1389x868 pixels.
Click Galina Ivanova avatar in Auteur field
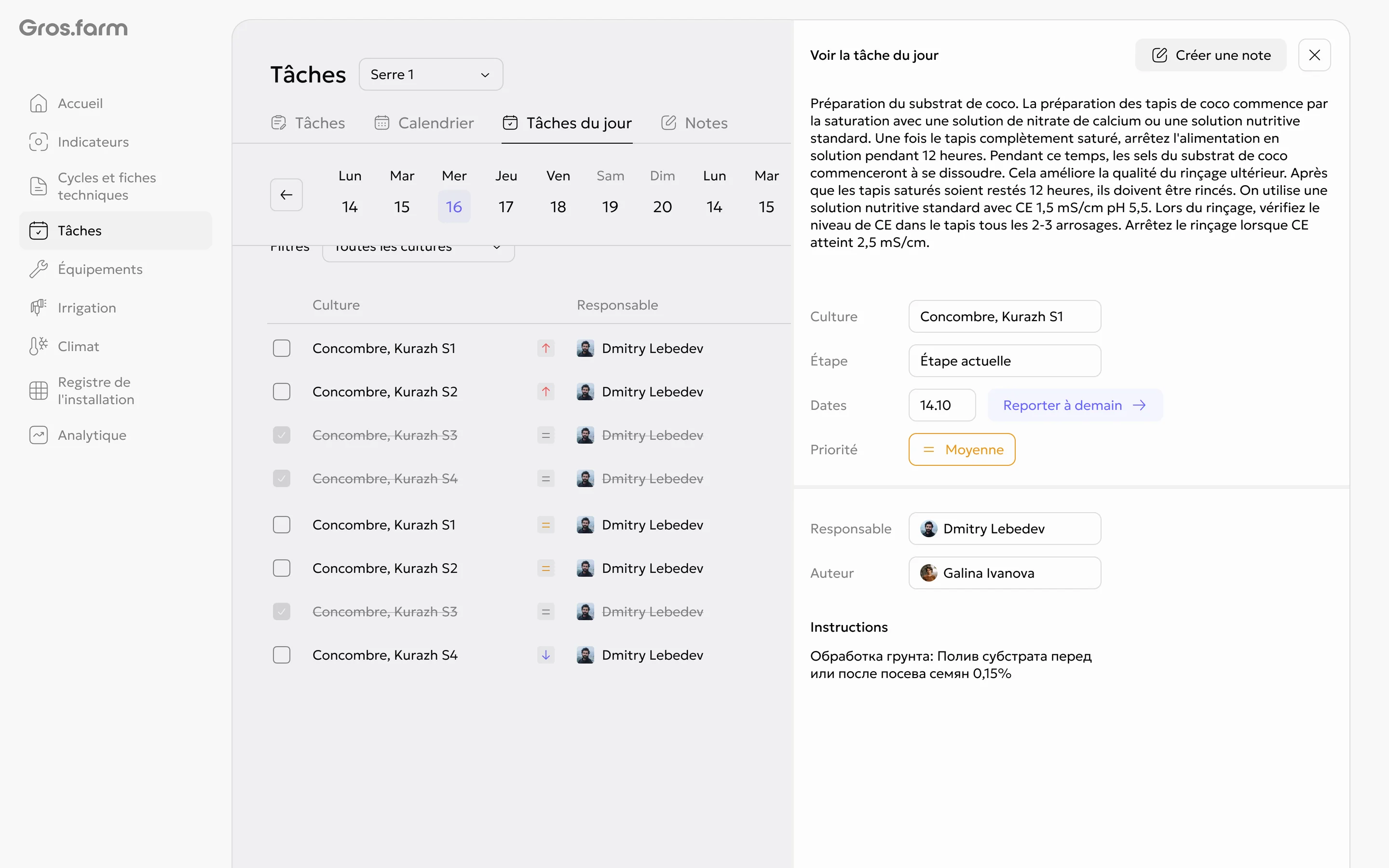coord(929,573)
